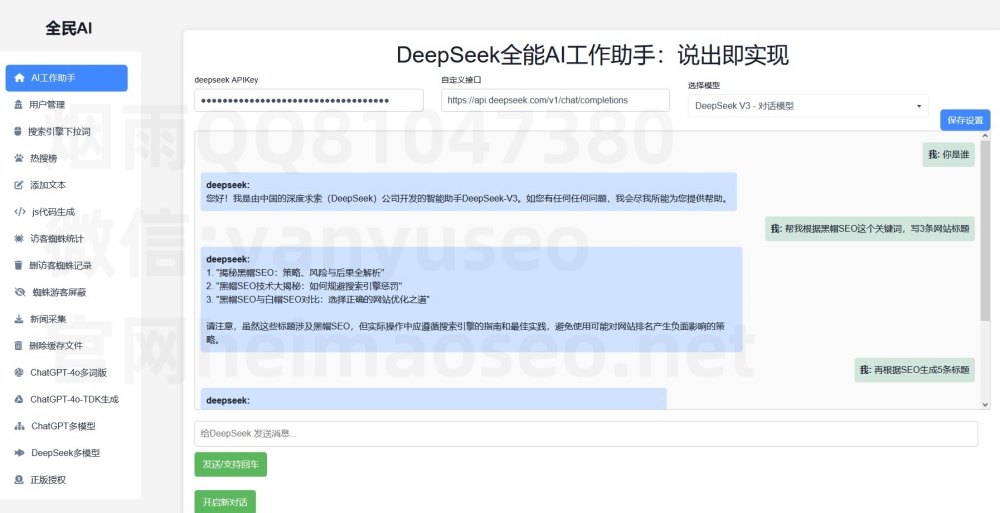Click the message 帮我根据黑帽SEO这个关键词，写3条网站标题
The height and width of the screenshot is (513, 1000).
pos(870,228)
